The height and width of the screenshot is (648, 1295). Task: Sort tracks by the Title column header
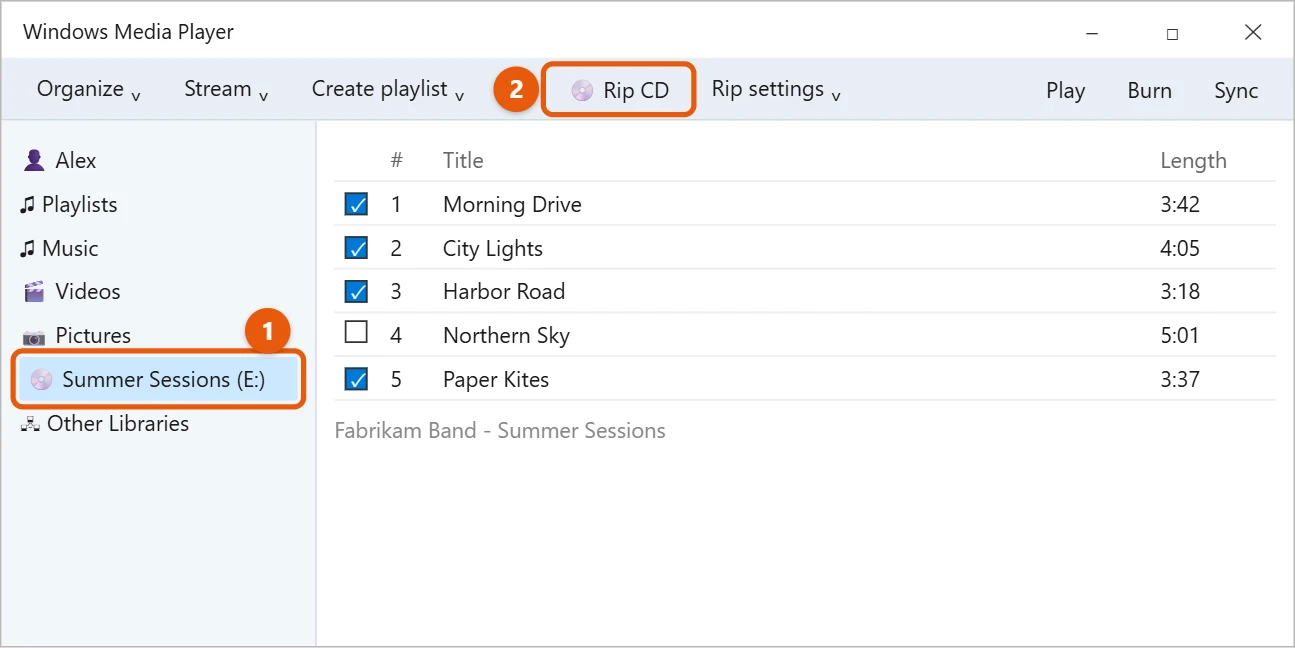click(463, 160)
